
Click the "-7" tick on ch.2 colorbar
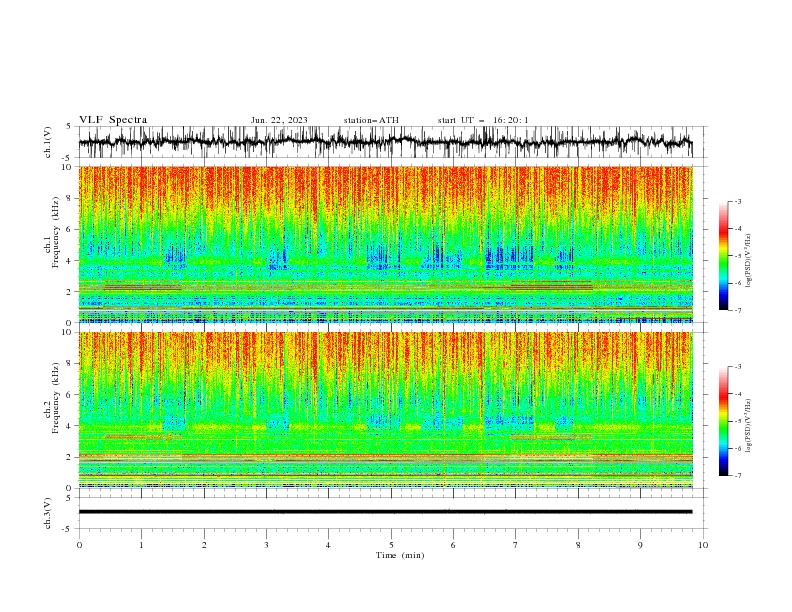(x=737, y=476)
